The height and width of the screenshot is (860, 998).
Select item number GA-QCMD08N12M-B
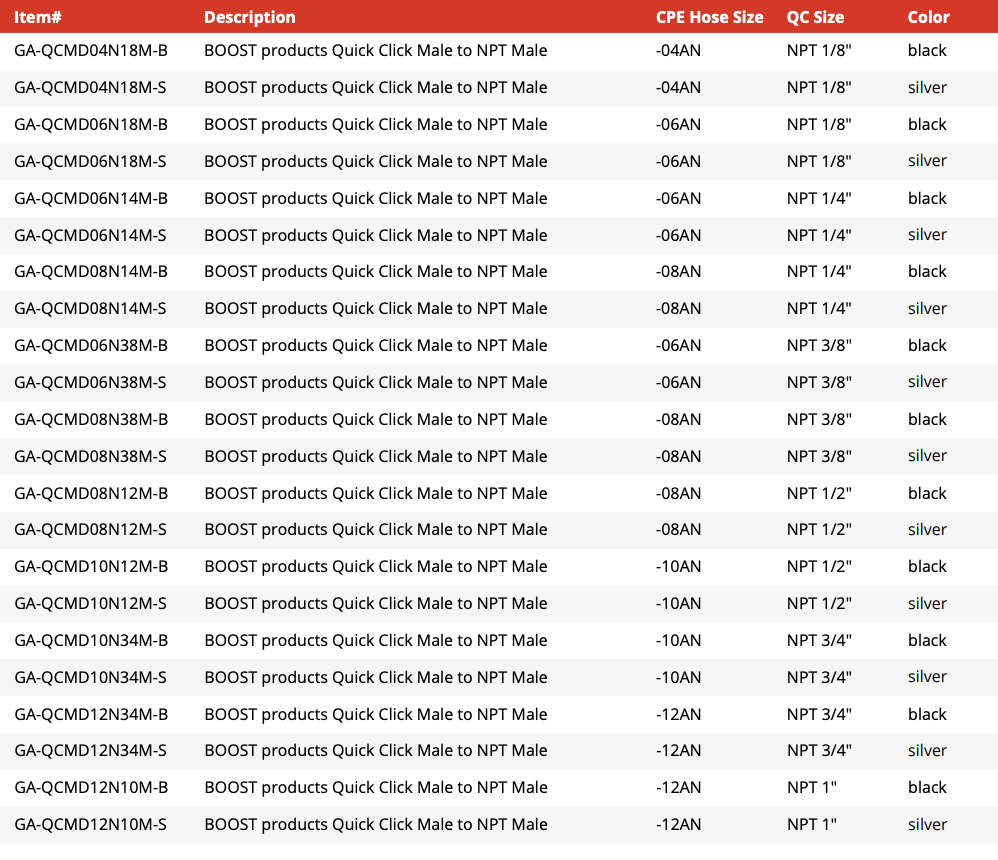pyautogui.click(x=91, y=493)
